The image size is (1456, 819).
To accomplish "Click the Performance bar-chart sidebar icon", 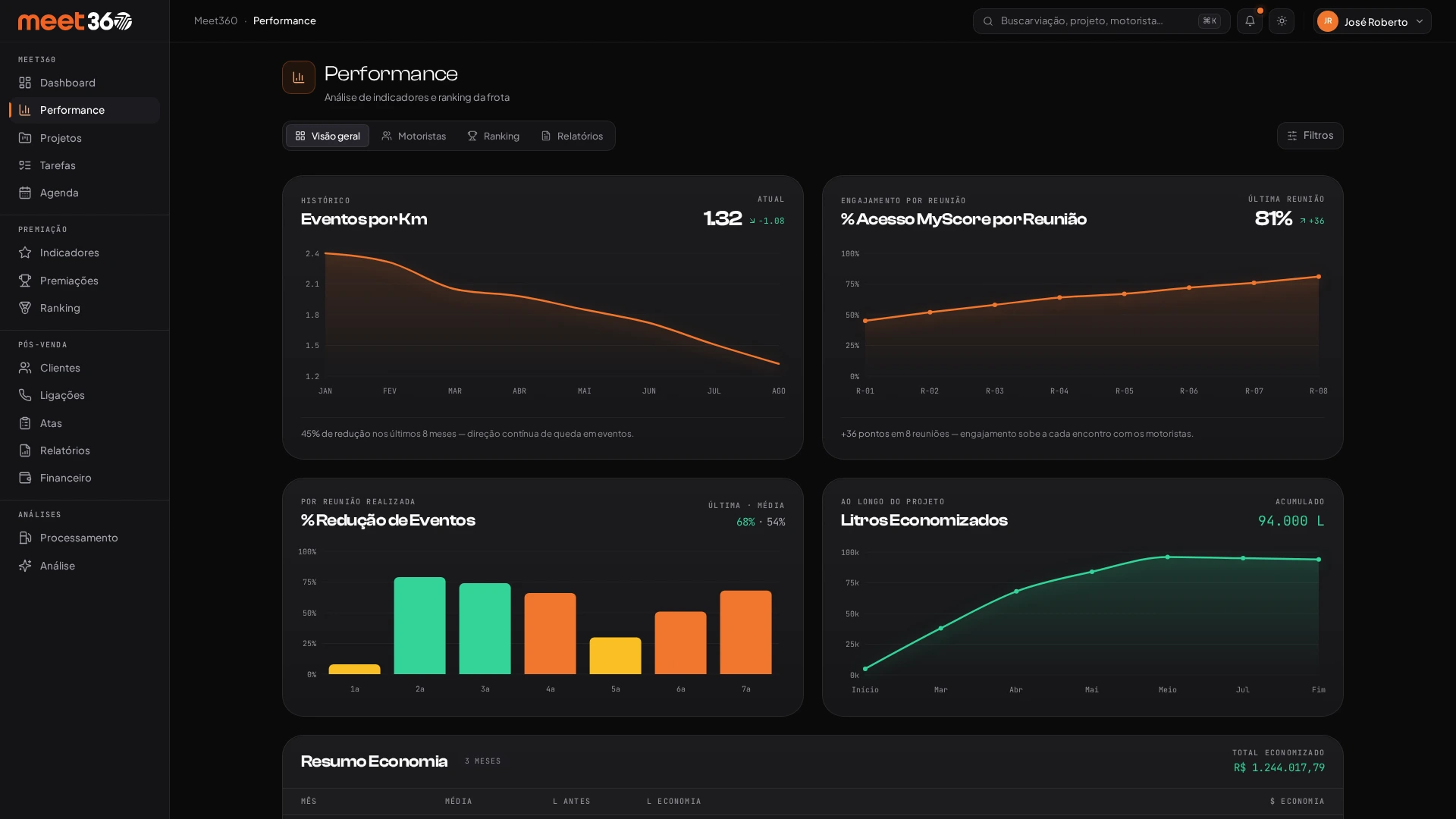I will (x=25, y=110).
